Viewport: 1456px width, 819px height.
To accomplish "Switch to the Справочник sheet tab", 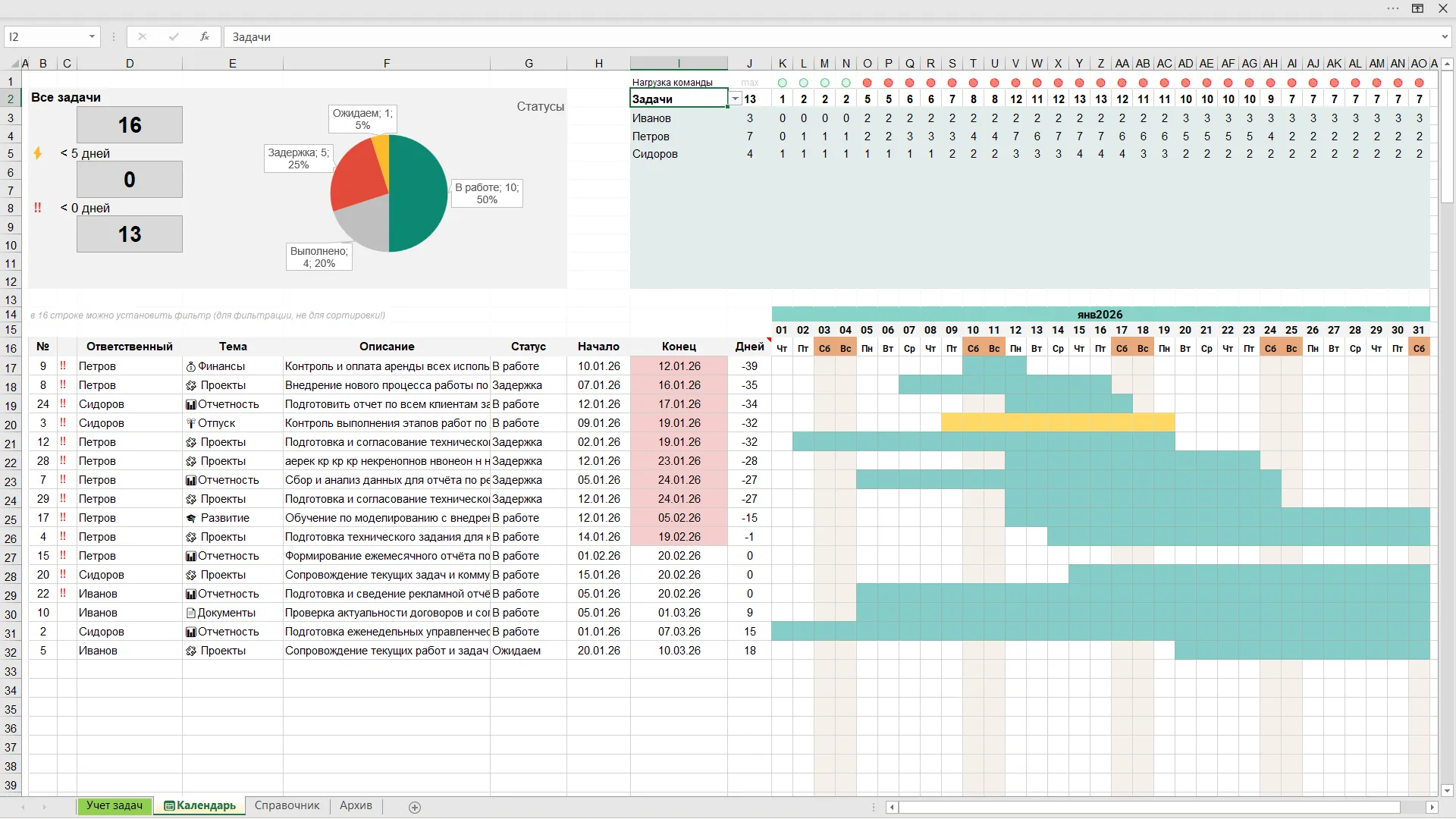I will pyautogui.click(x=287, y=806).
